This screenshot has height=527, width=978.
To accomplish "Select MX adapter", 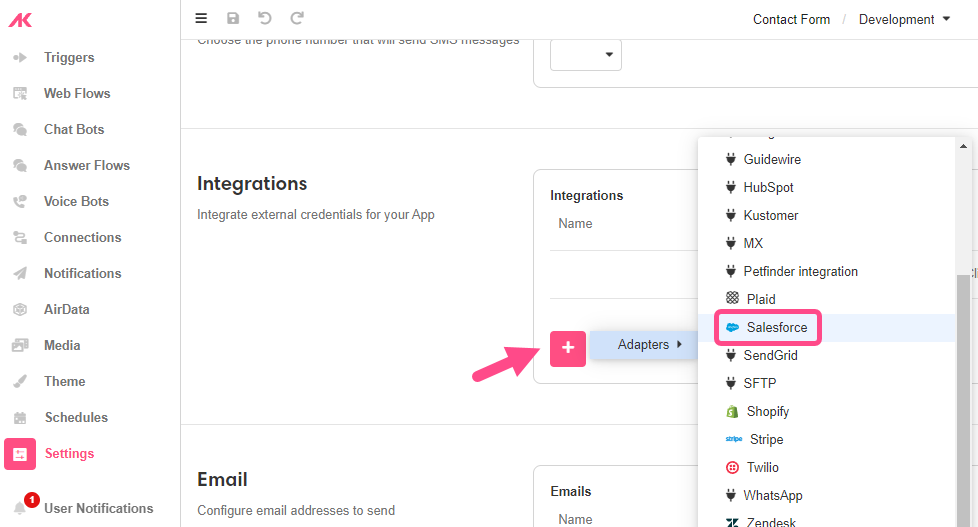I will pos(753,244).
